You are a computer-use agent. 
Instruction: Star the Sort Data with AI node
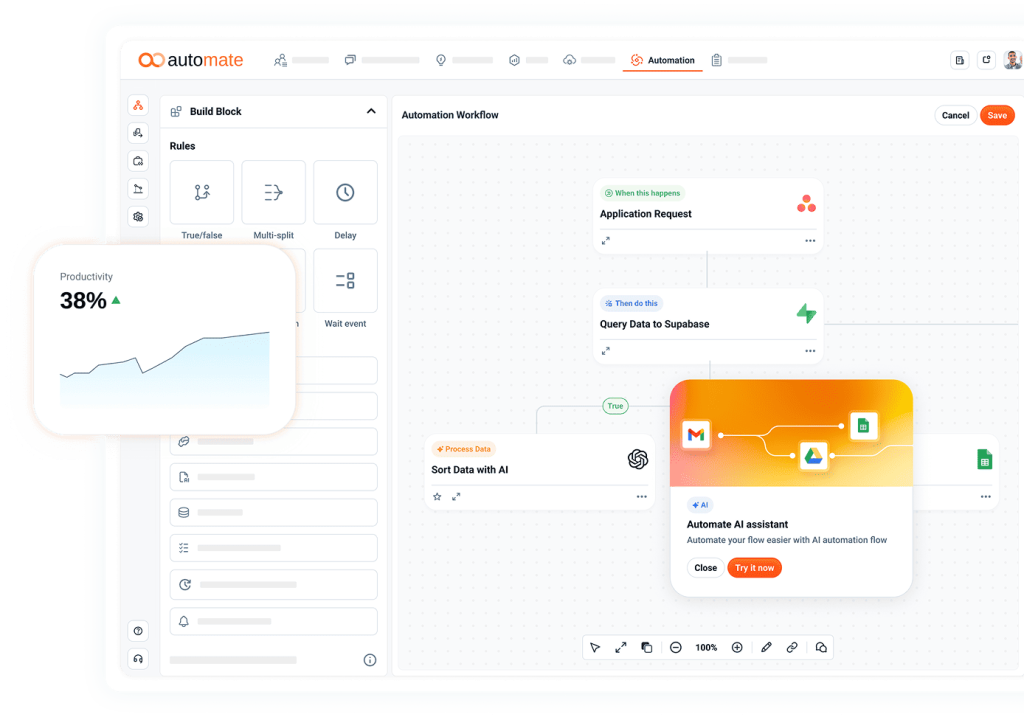coord(437,497)
